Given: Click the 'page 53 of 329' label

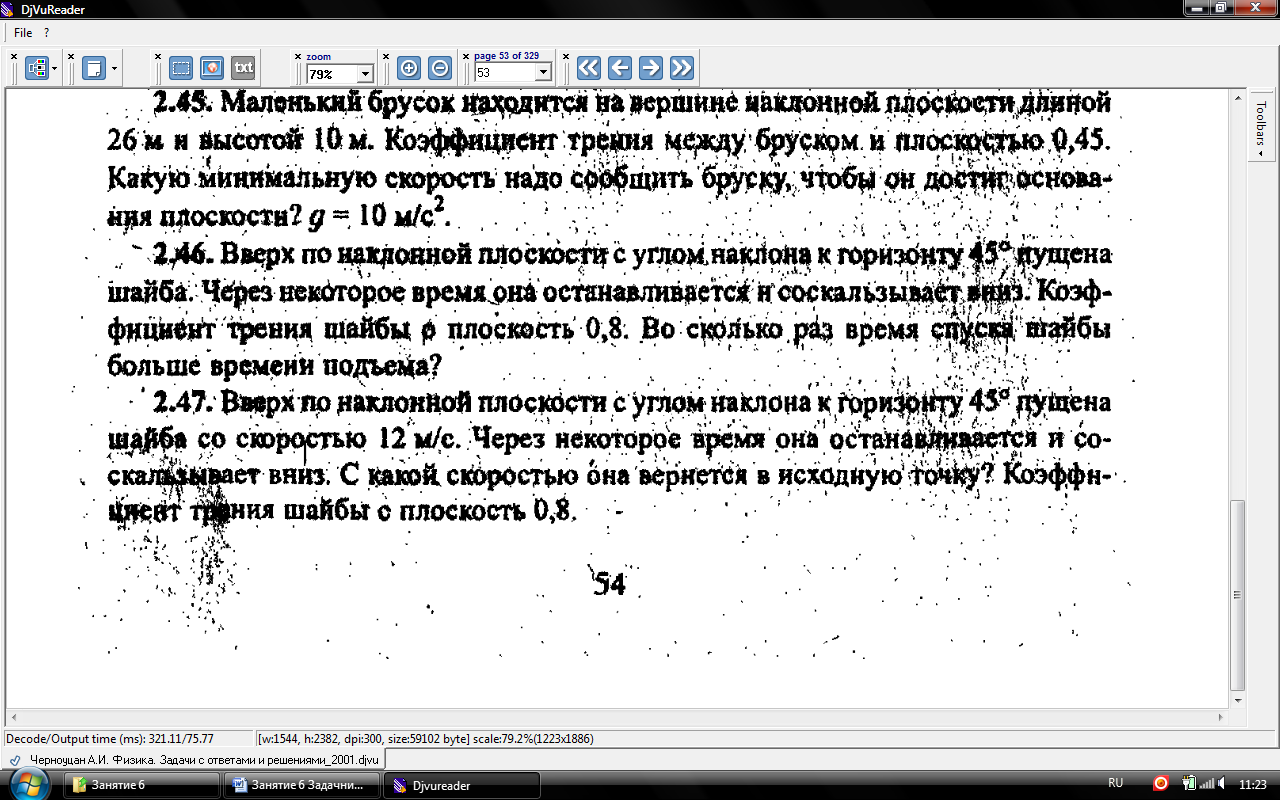Looking at the screenshot, I should click(x=506, y=56).
